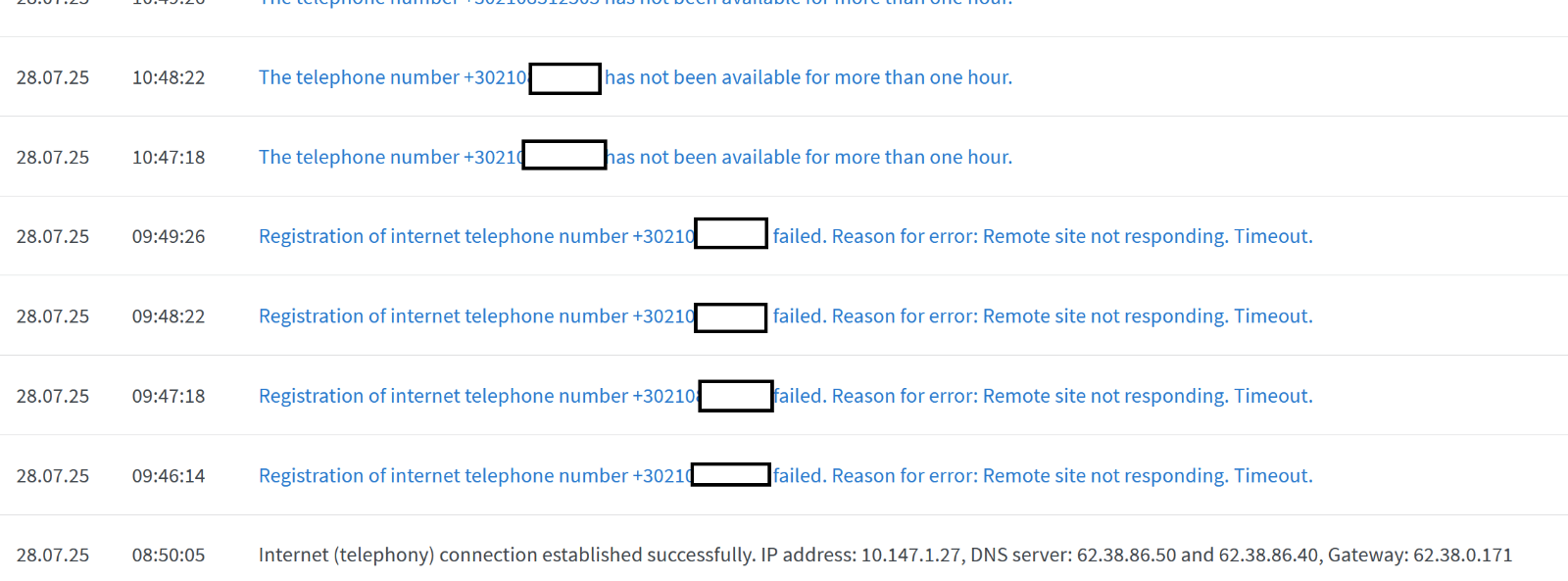
Task: Click the date in the 09:49:26 row
Action: (53, 236)
